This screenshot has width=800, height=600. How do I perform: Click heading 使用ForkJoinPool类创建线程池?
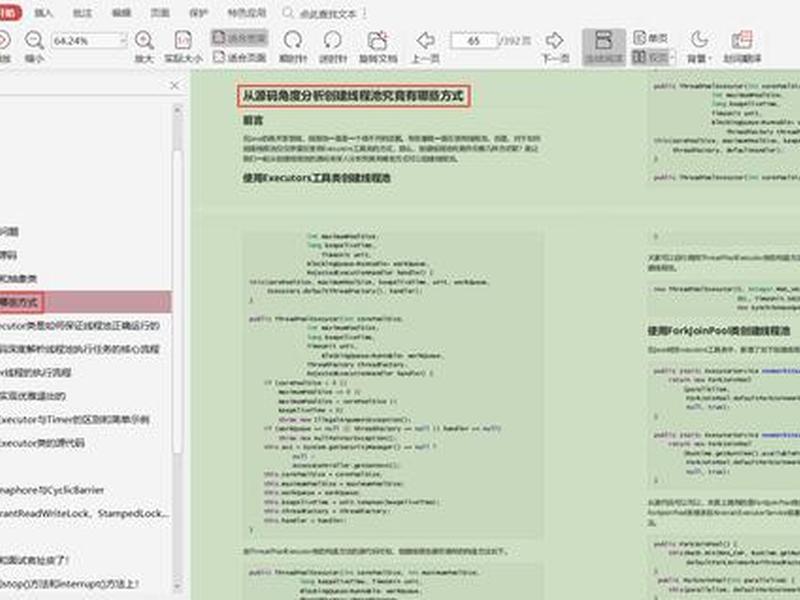coord(719,331)
